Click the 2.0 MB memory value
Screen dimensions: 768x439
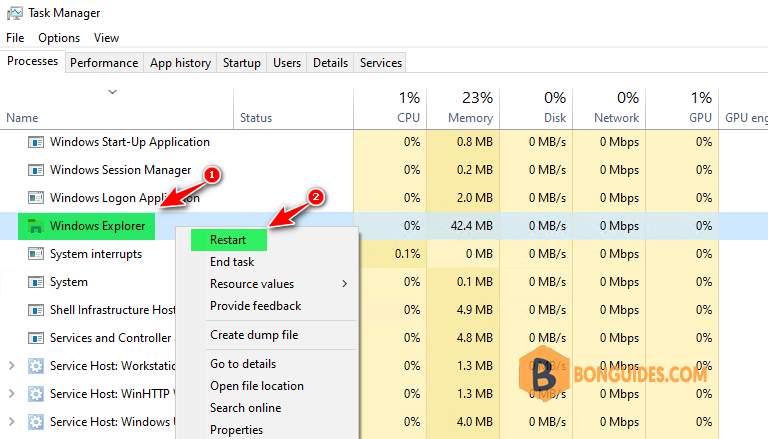tap(475, 198)
